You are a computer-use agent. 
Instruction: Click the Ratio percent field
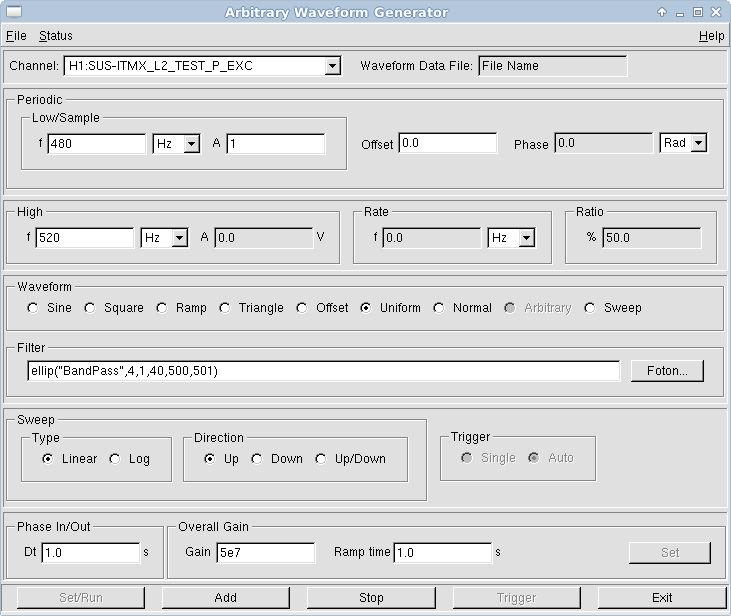(x=652, y=238)
